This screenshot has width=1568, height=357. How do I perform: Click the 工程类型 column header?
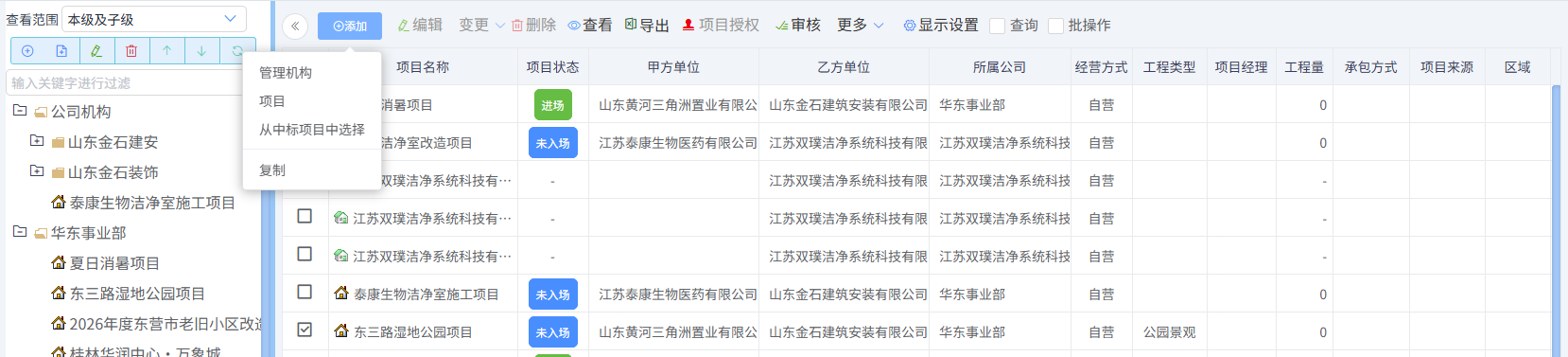pyautogui.click(x=1169, y=67)
